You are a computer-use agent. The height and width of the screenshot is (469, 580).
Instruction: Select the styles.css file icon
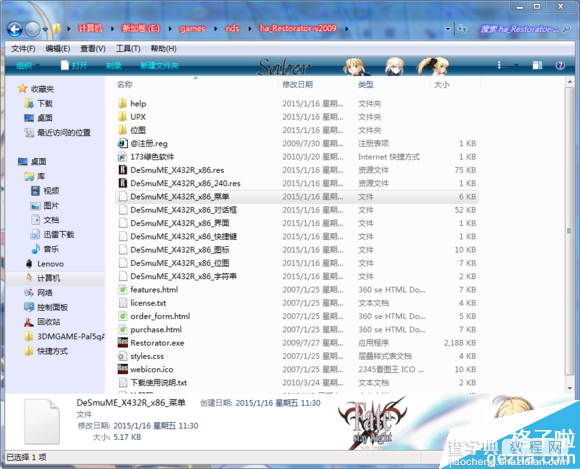pos(122,356)
